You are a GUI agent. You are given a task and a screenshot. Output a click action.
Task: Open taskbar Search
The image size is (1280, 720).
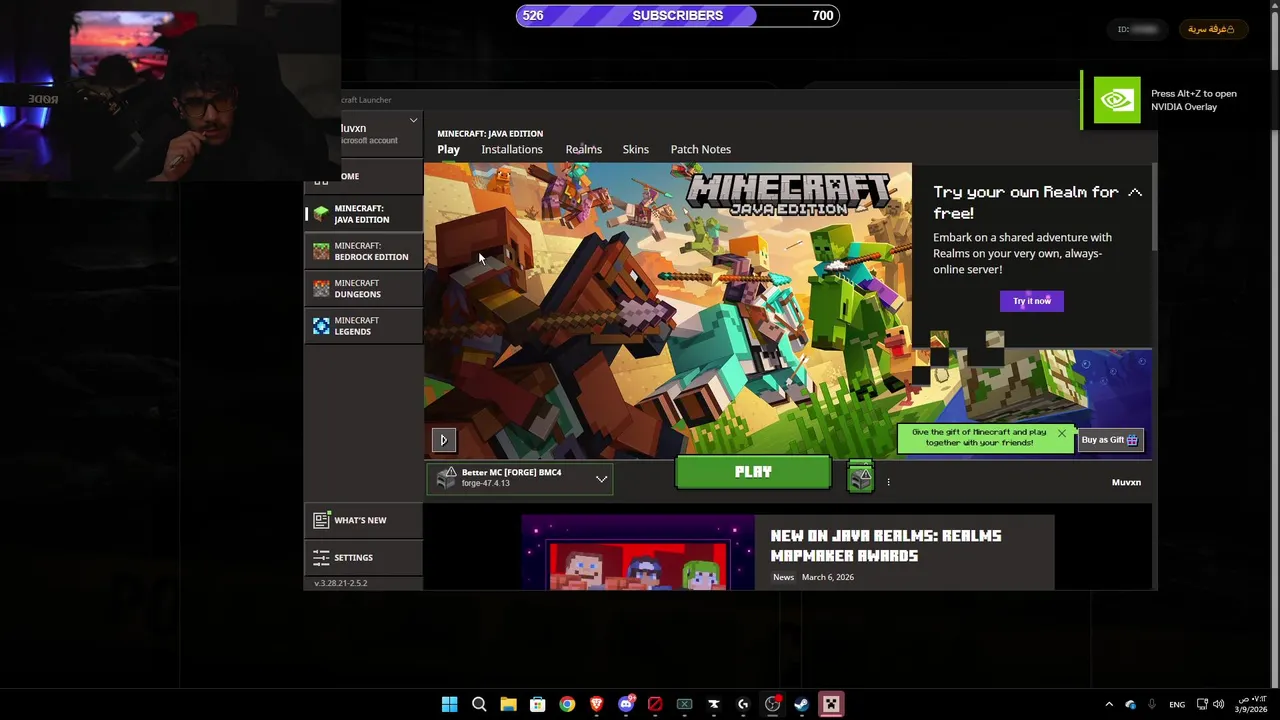[x=479, y=704]
